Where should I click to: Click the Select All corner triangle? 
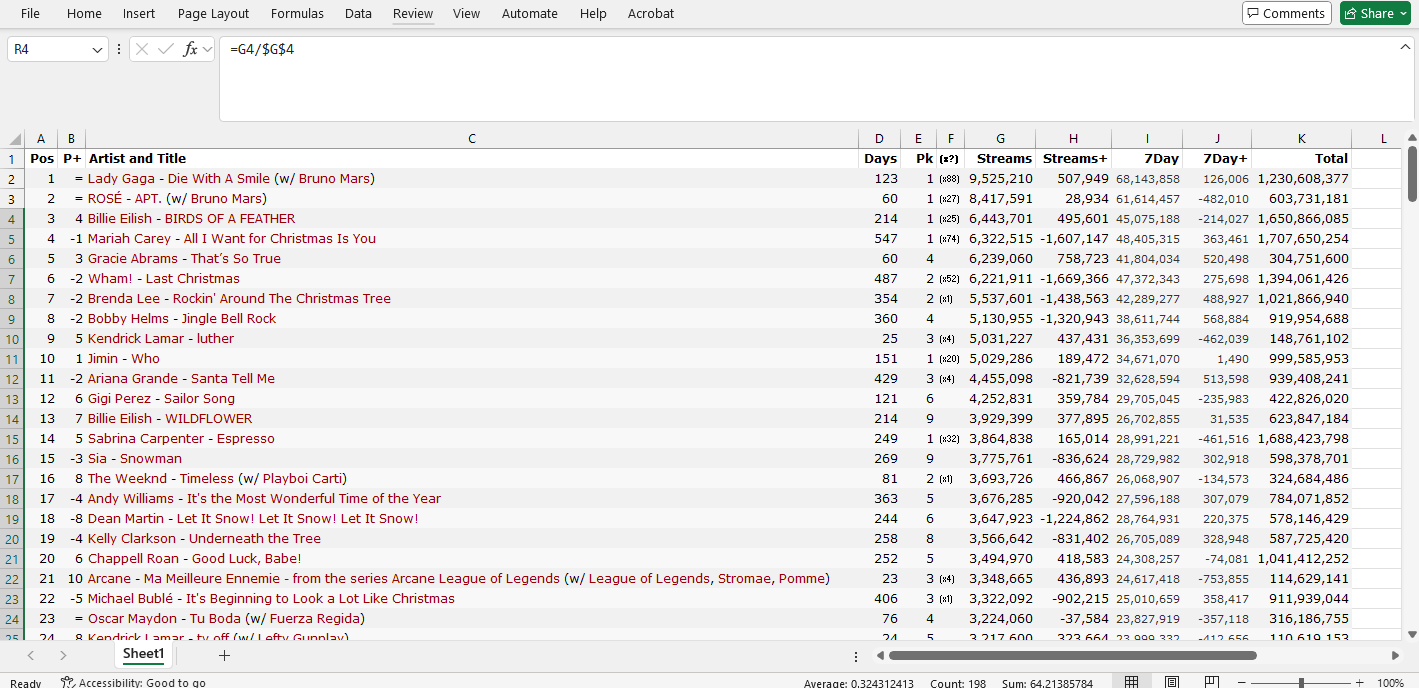(15, 139)
